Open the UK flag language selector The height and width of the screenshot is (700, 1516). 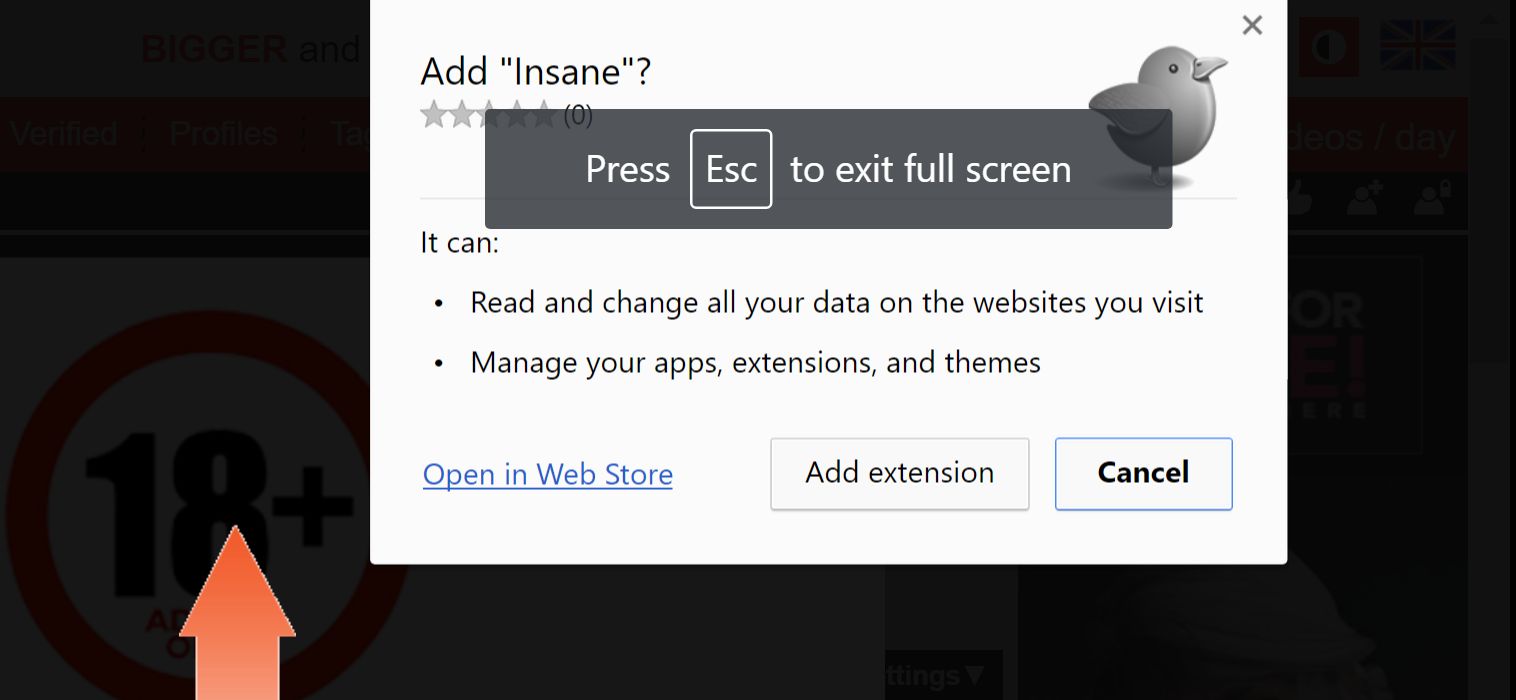(x=1417, y=46)
